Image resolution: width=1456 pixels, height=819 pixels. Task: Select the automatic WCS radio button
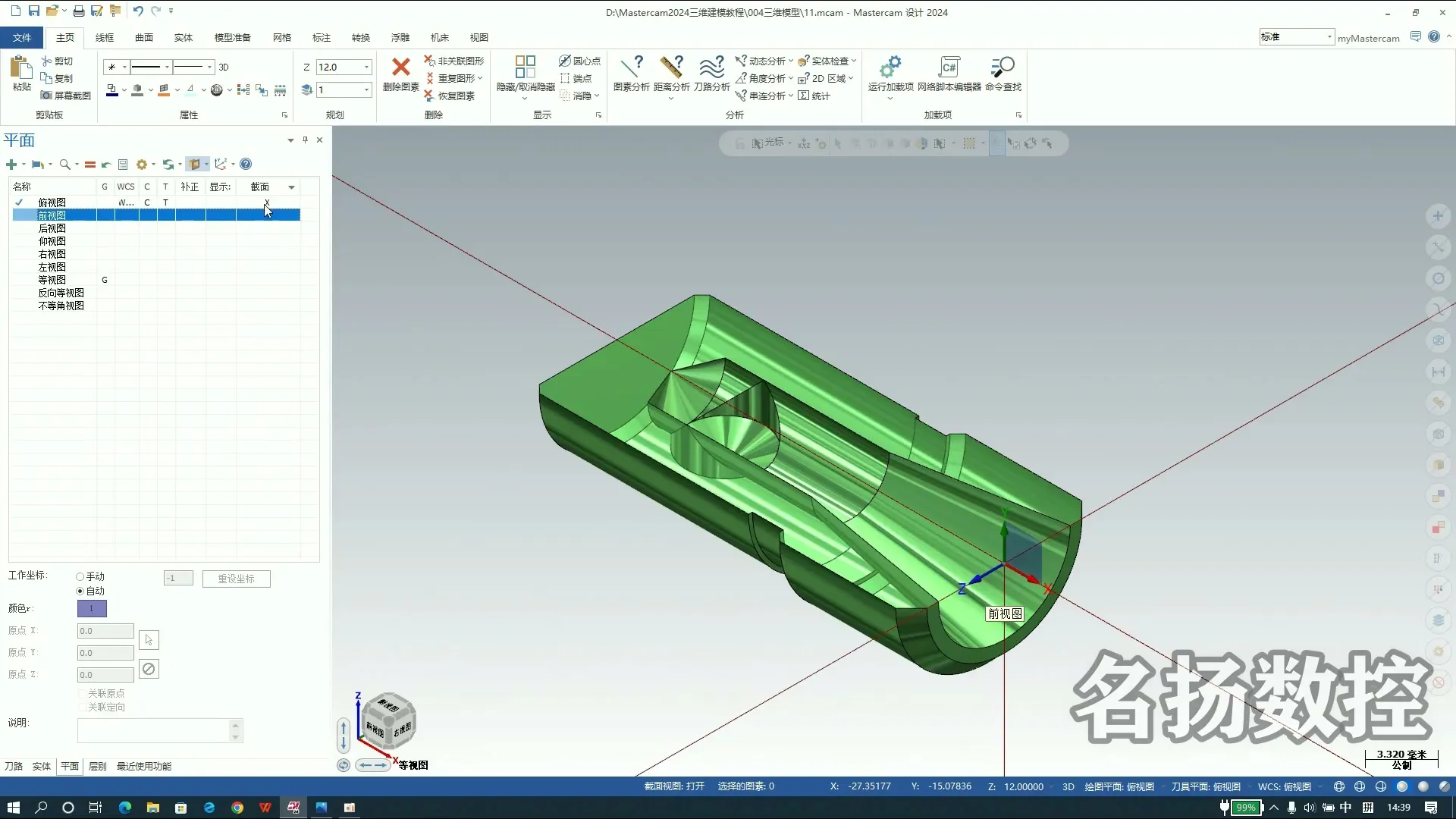(80, 591)
